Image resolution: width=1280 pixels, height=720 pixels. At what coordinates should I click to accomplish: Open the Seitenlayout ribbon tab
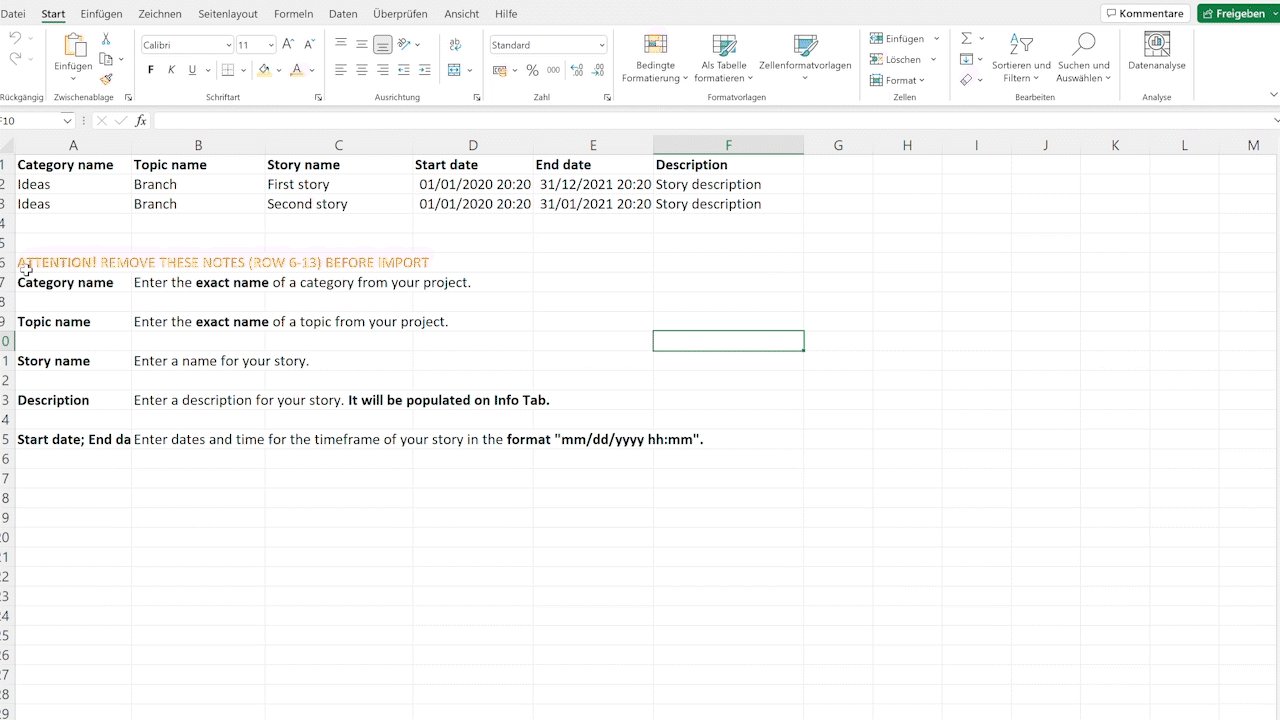(228, 14)
